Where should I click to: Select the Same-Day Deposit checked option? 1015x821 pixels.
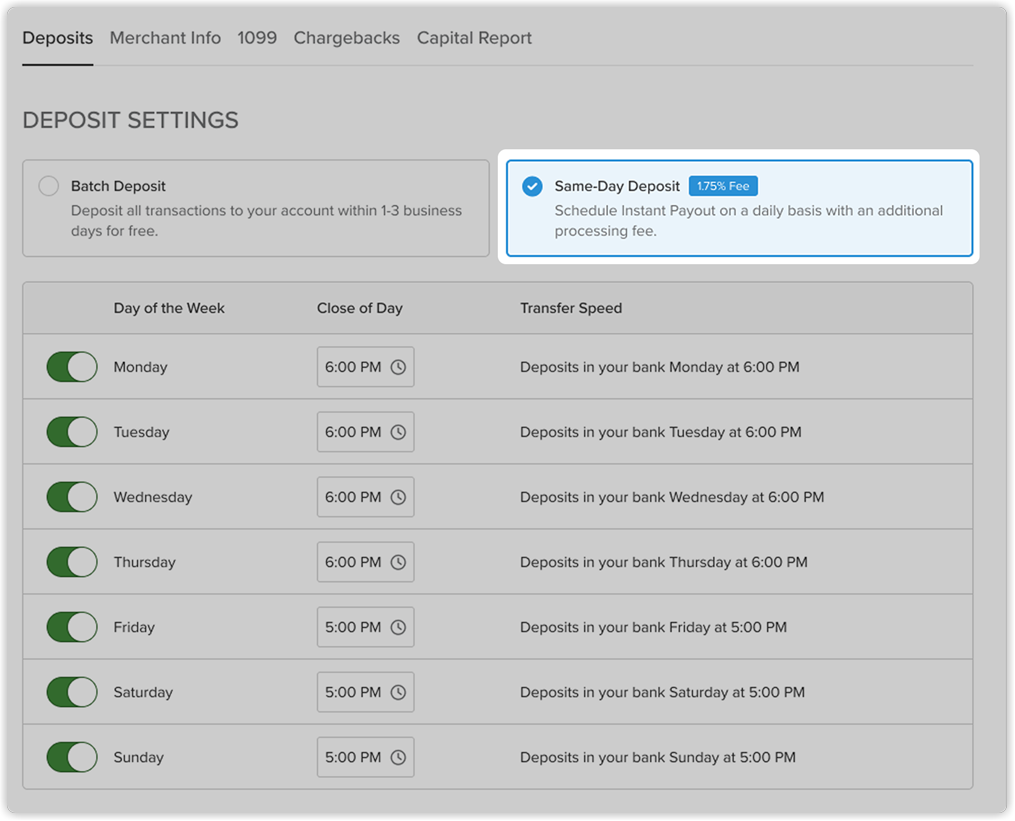532,186
